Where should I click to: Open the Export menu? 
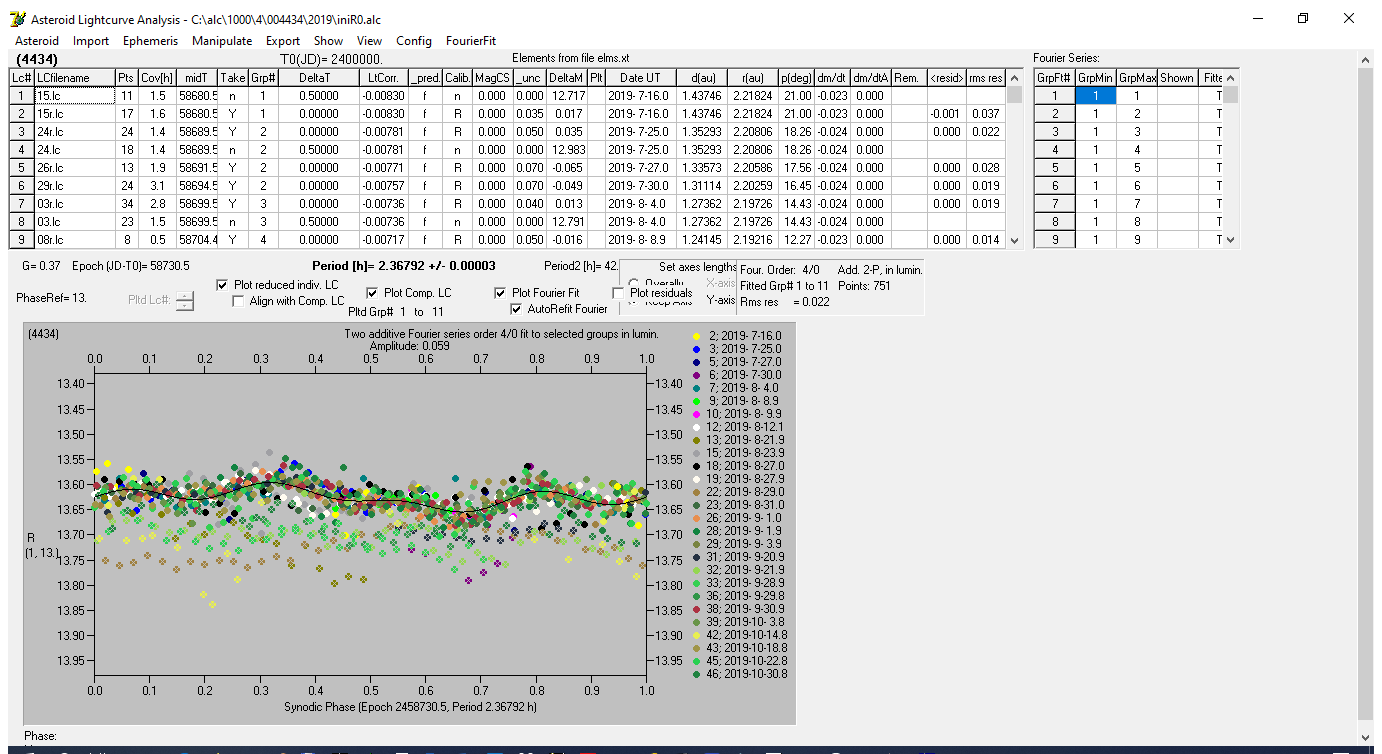pos(283,41)
